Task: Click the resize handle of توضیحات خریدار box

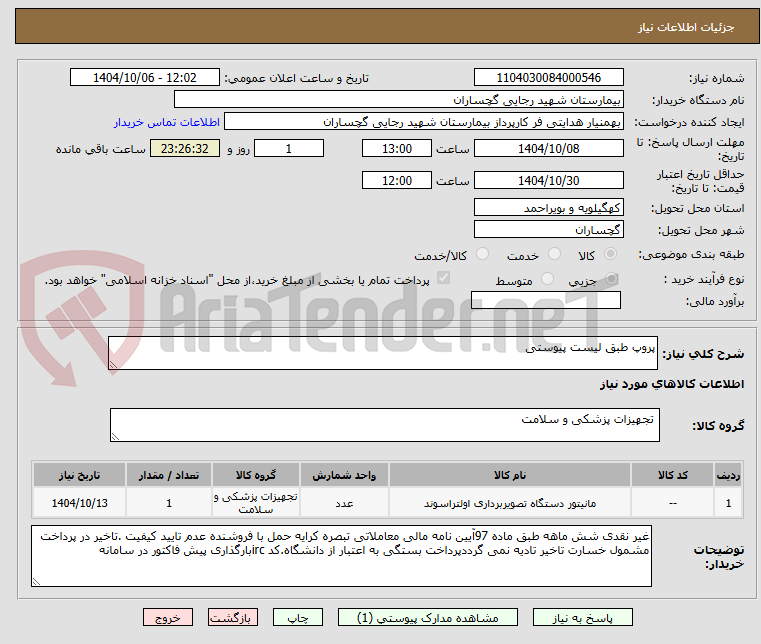Action: (36, 581)
